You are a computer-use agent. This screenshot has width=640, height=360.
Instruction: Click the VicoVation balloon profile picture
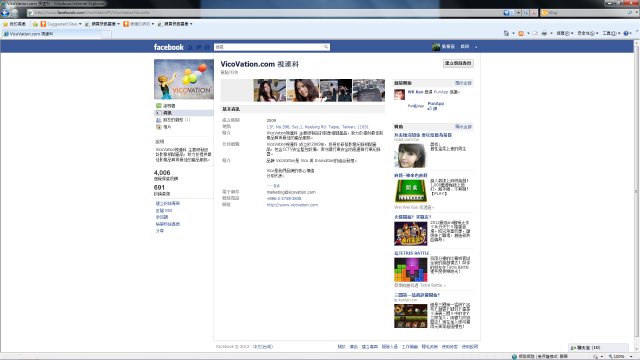tap(184, 79)
